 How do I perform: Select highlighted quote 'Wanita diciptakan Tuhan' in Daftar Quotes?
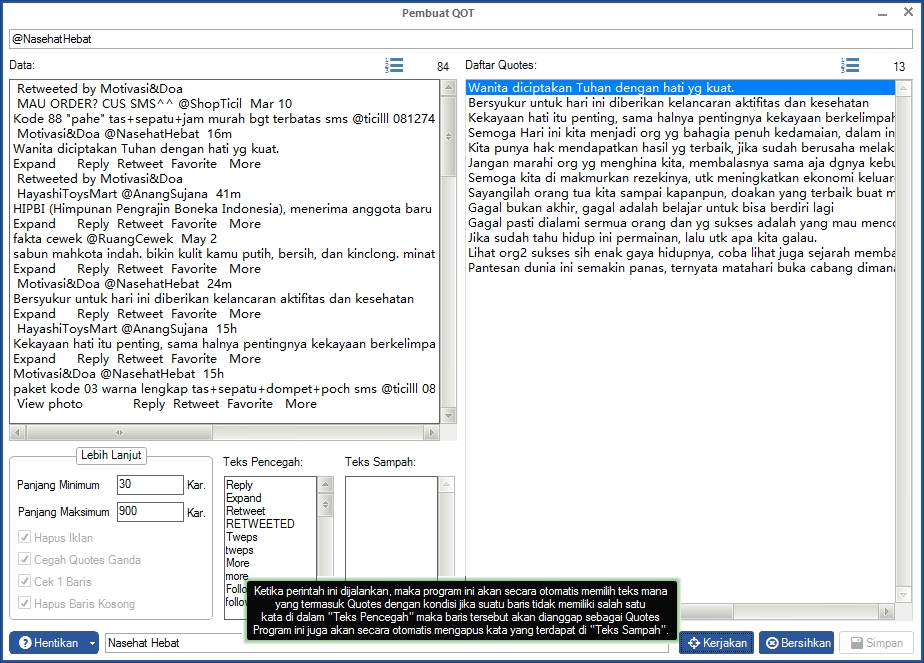tap(681, 88)
